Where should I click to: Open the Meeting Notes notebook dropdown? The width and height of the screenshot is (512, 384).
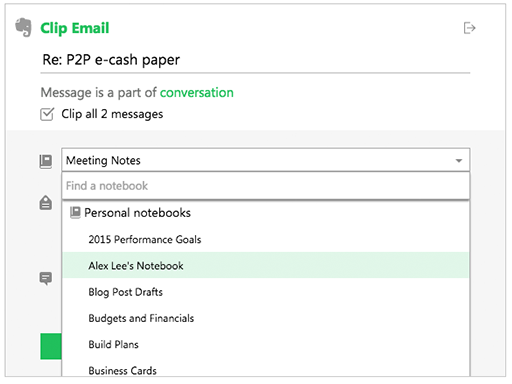pos(266,160)
